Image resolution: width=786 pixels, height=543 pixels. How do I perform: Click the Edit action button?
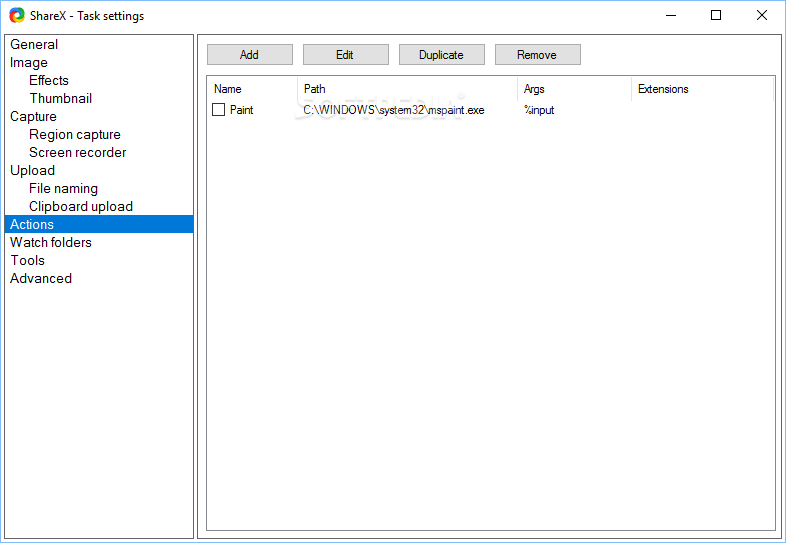[346, 55]
